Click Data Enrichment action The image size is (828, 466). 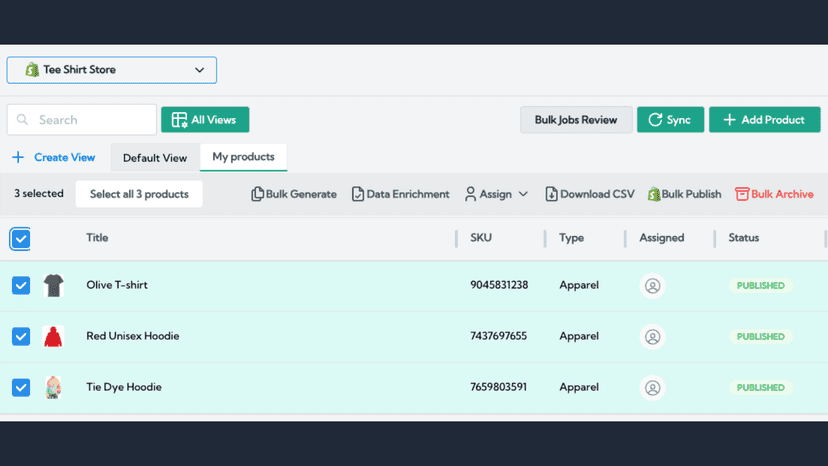[x=400, y=194]
